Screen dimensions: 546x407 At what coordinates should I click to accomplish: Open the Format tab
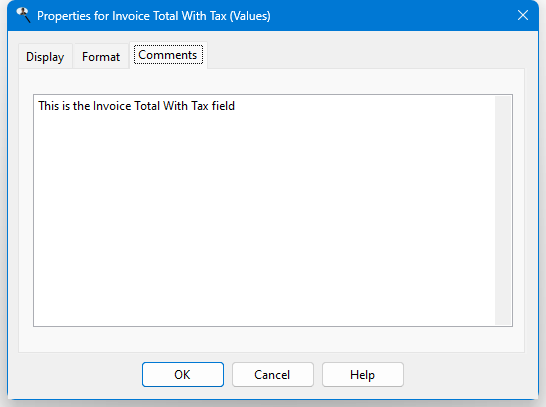[101, 56]
